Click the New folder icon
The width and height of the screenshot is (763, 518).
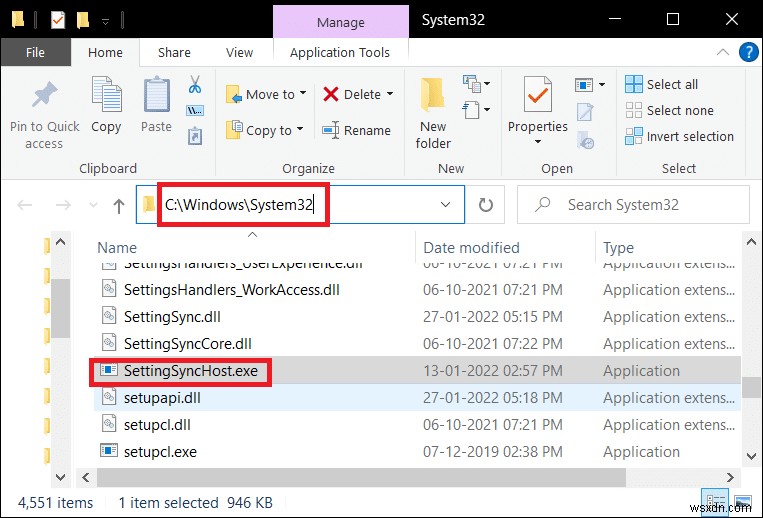tap(433, 96)
